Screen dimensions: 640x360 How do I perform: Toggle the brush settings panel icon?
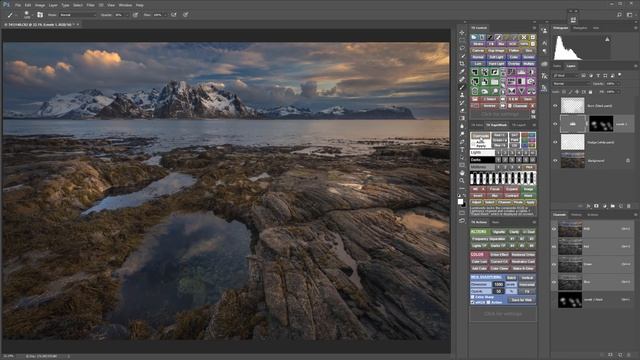coord(40,15)
